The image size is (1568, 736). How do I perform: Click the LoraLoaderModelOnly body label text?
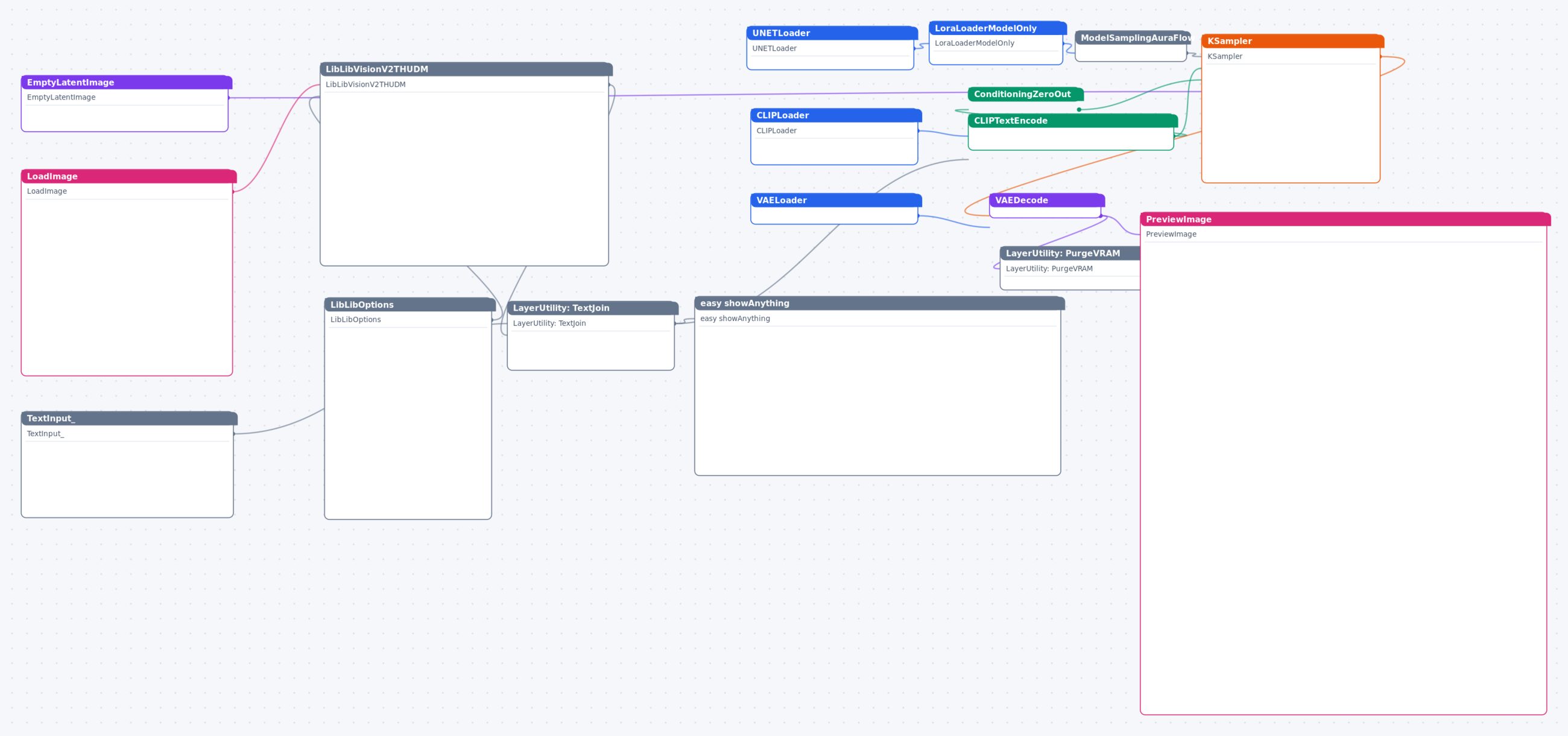pos(975,43)
